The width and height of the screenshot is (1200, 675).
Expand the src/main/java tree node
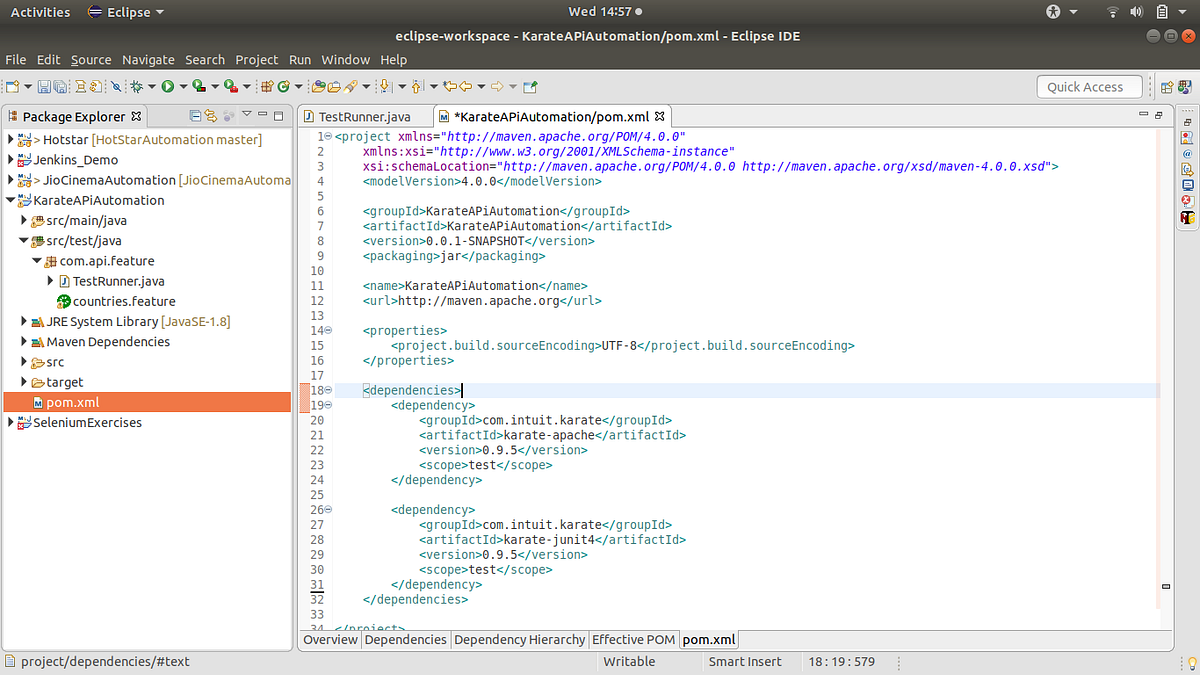[24, 220]
